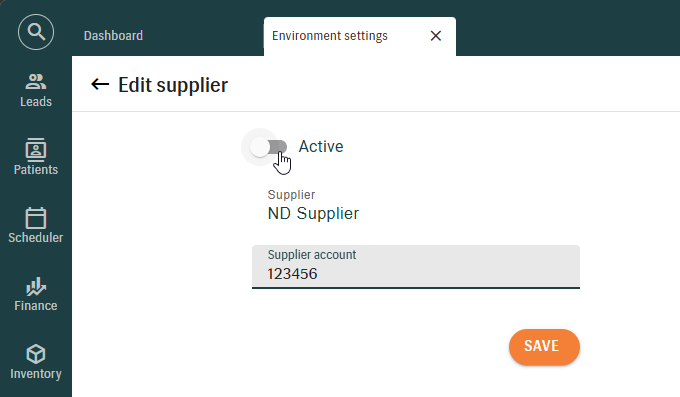Open Scheduler via the calendar icon

click(x=36, y=218)
